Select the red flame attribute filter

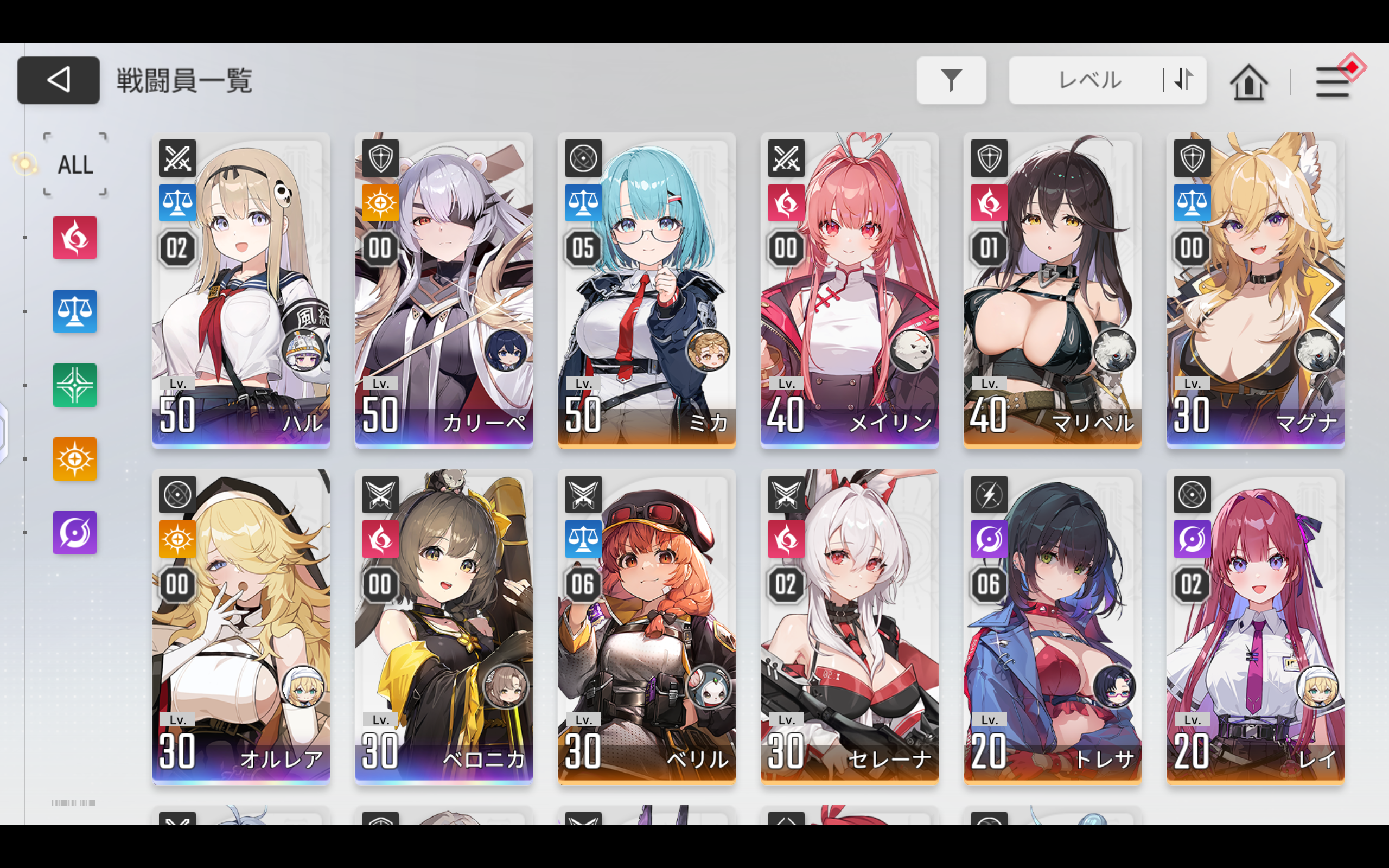[75, 238]
